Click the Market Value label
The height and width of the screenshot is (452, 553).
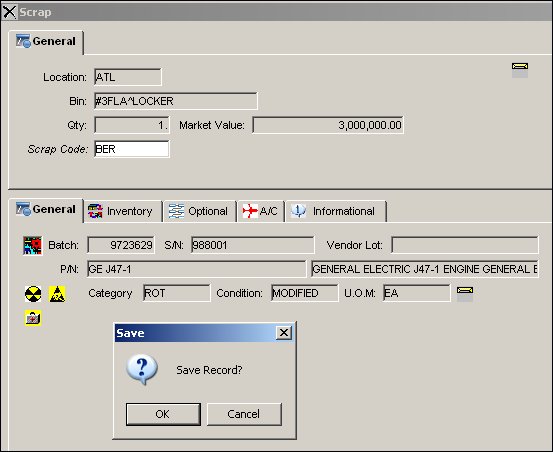(212, 125)
